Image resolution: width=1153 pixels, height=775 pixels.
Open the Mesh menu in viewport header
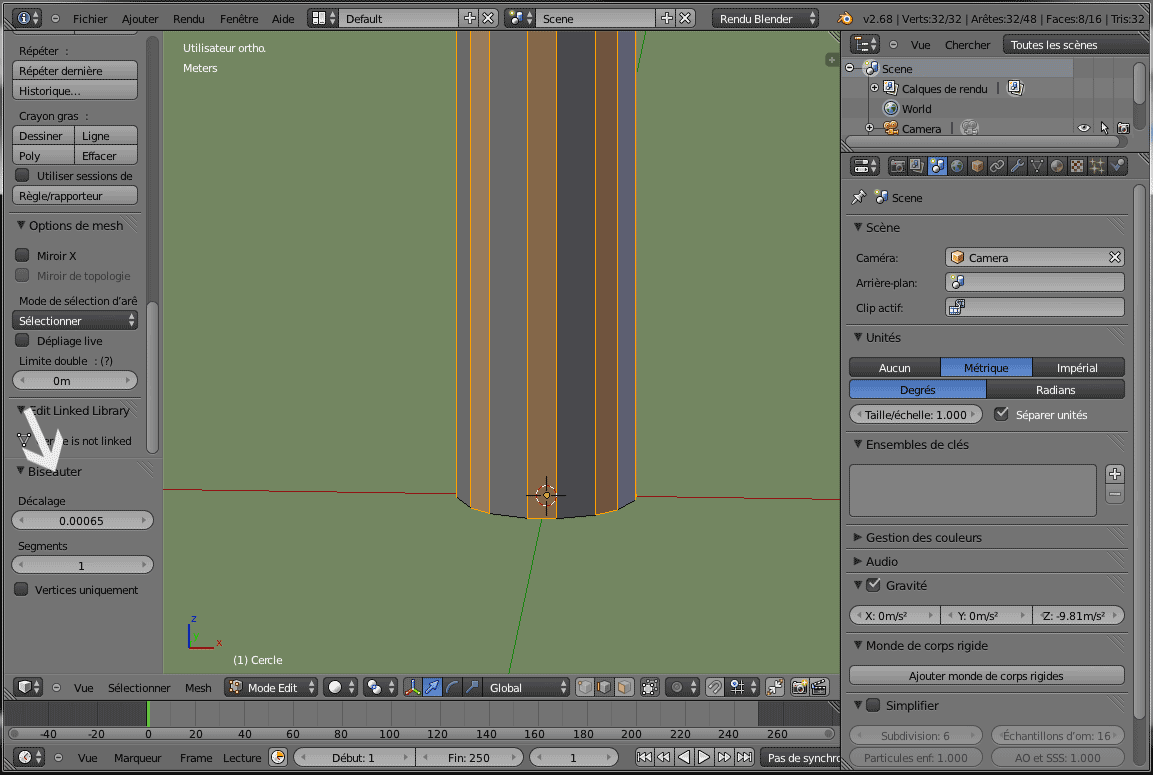(198, 687)
